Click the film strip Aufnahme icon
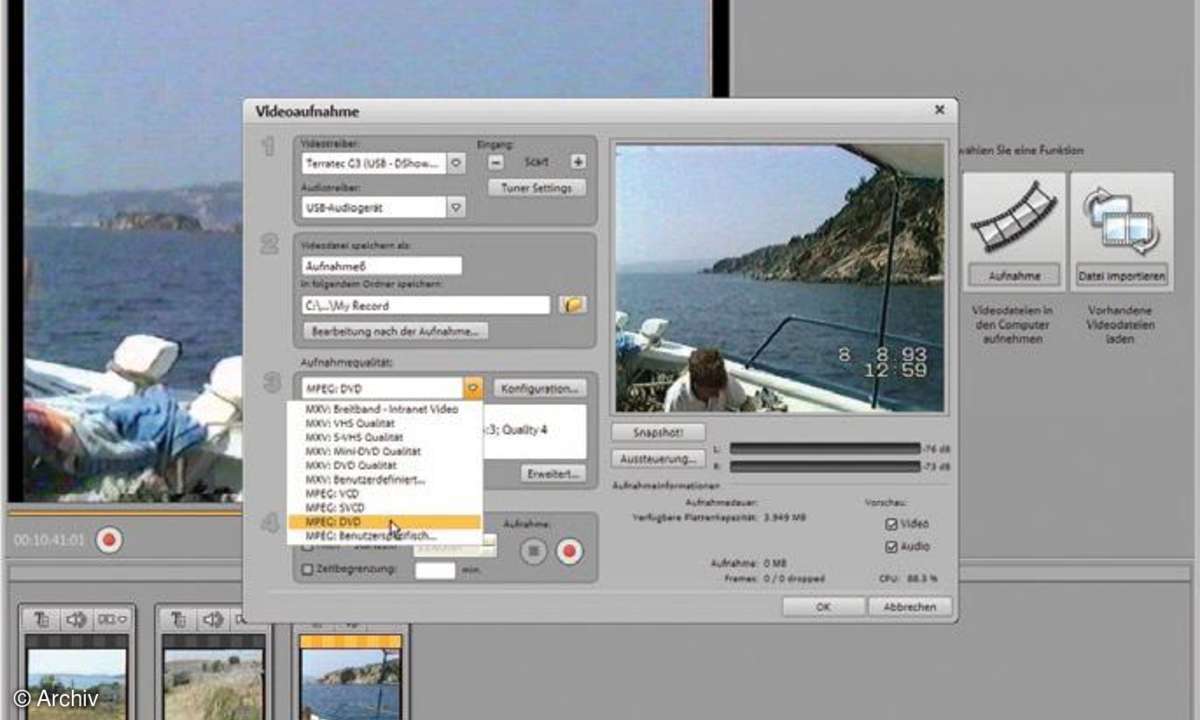The height and width of the screenshot is (720, 1200). [x=1013, y=216]
